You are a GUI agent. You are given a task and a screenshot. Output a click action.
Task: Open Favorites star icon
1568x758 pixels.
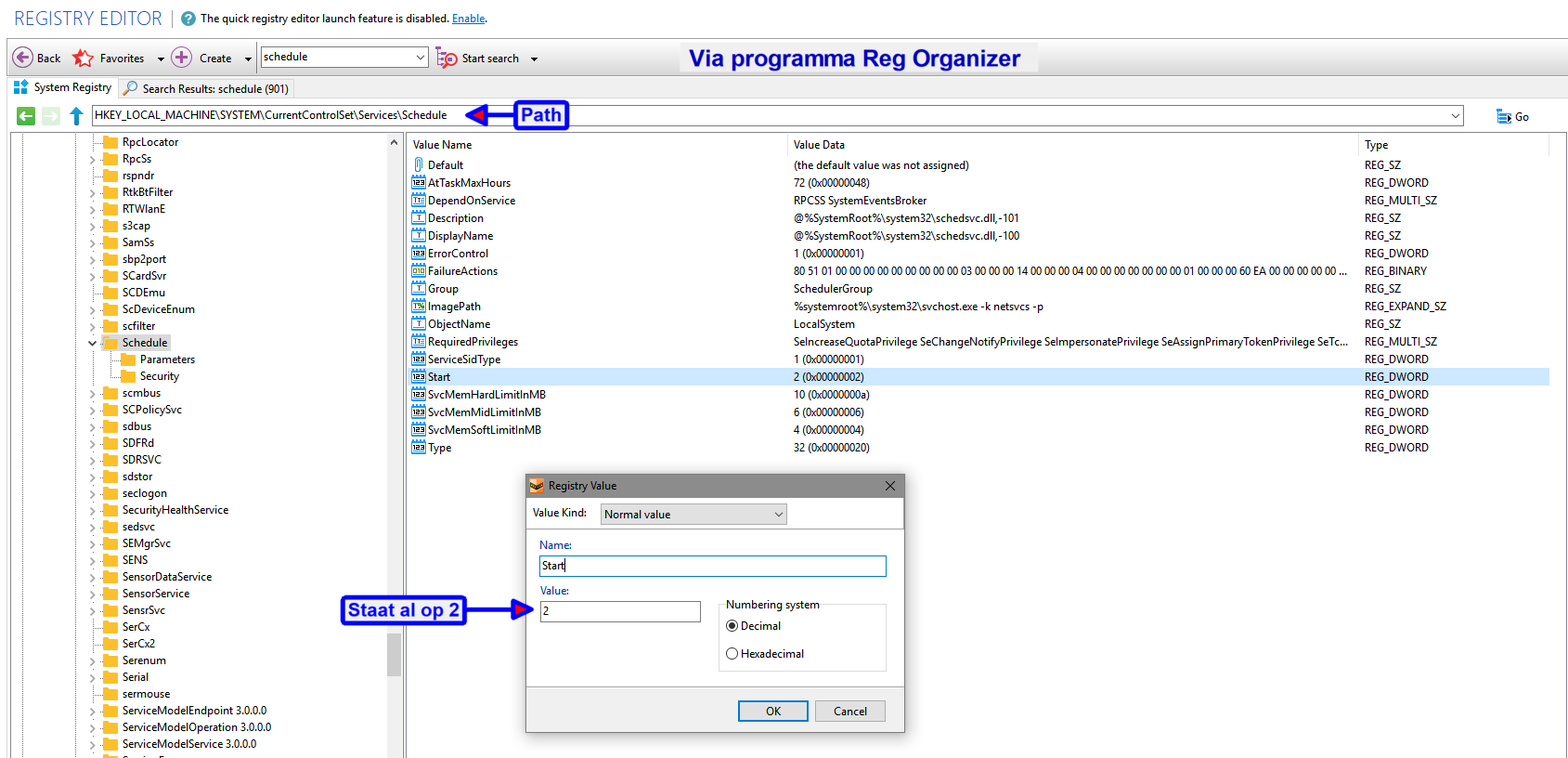point(83,58)
